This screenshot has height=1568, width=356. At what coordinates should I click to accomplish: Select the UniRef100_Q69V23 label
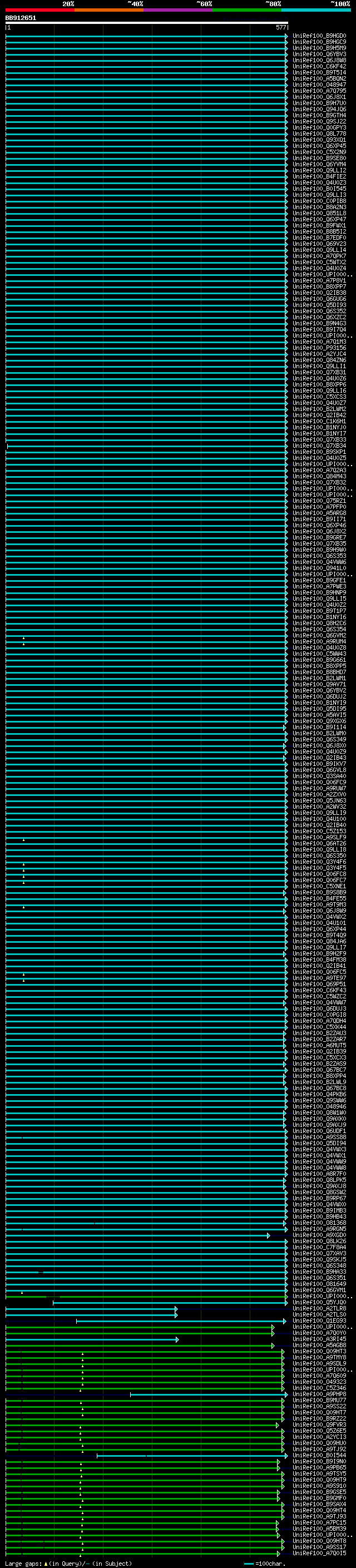coord(319,244)
